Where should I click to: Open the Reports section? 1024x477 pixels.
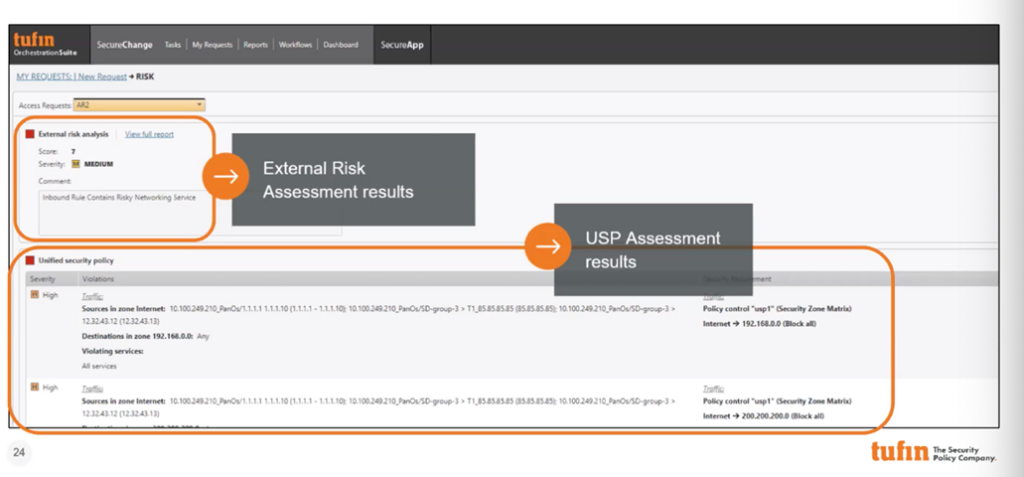click(x=255, y=45)
